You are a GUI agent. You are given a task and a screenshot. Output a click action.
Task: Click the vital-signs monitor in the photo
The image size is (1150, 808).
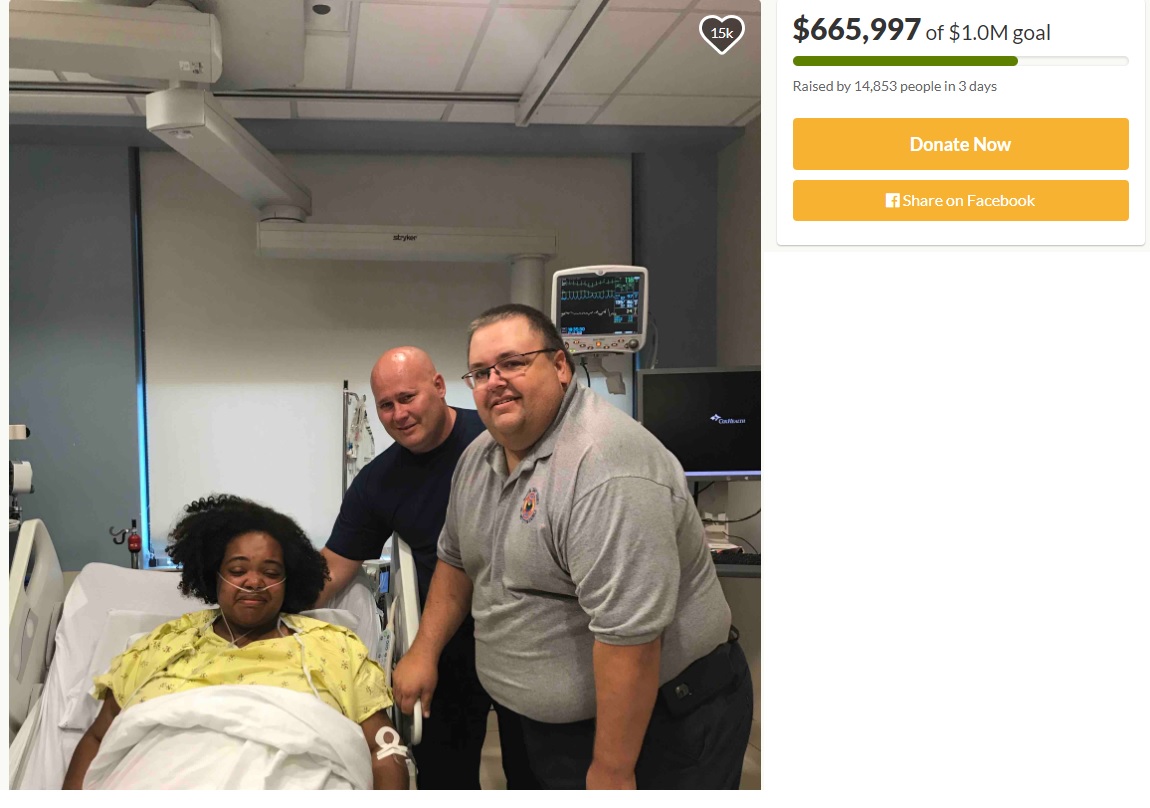tap(601, 309)
